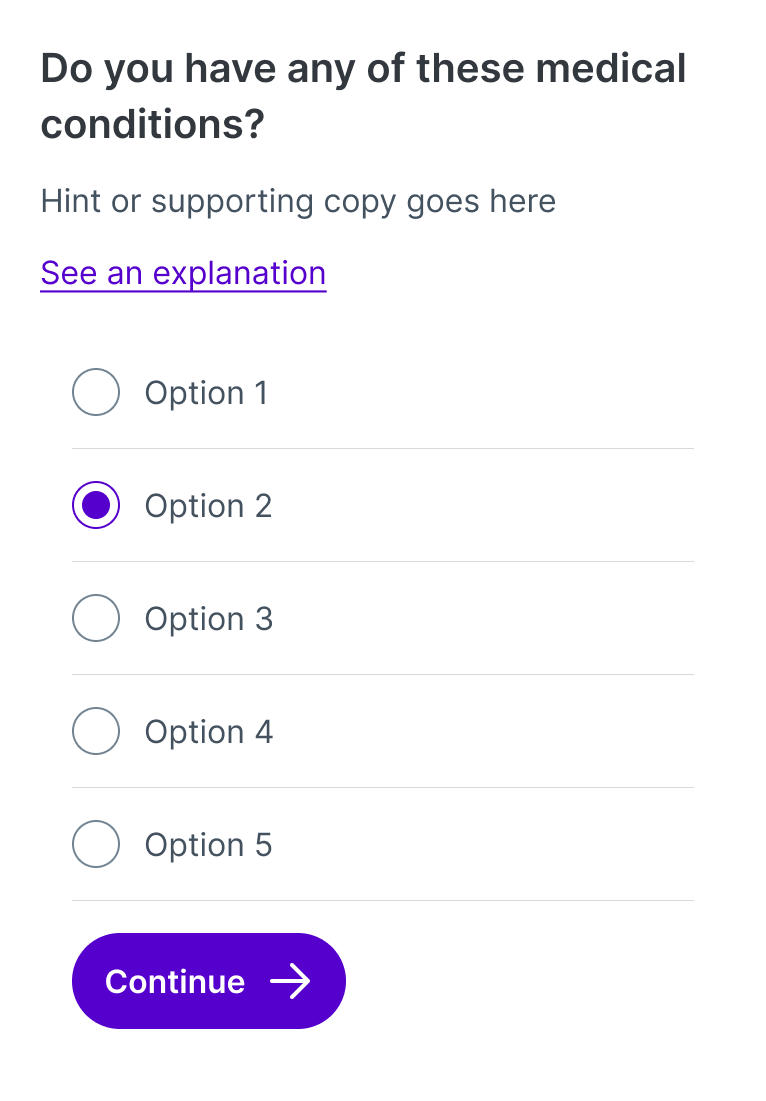Click the divider below Option 1
The width and height of the screenshot is (766, 1101).
pos(382,448)
